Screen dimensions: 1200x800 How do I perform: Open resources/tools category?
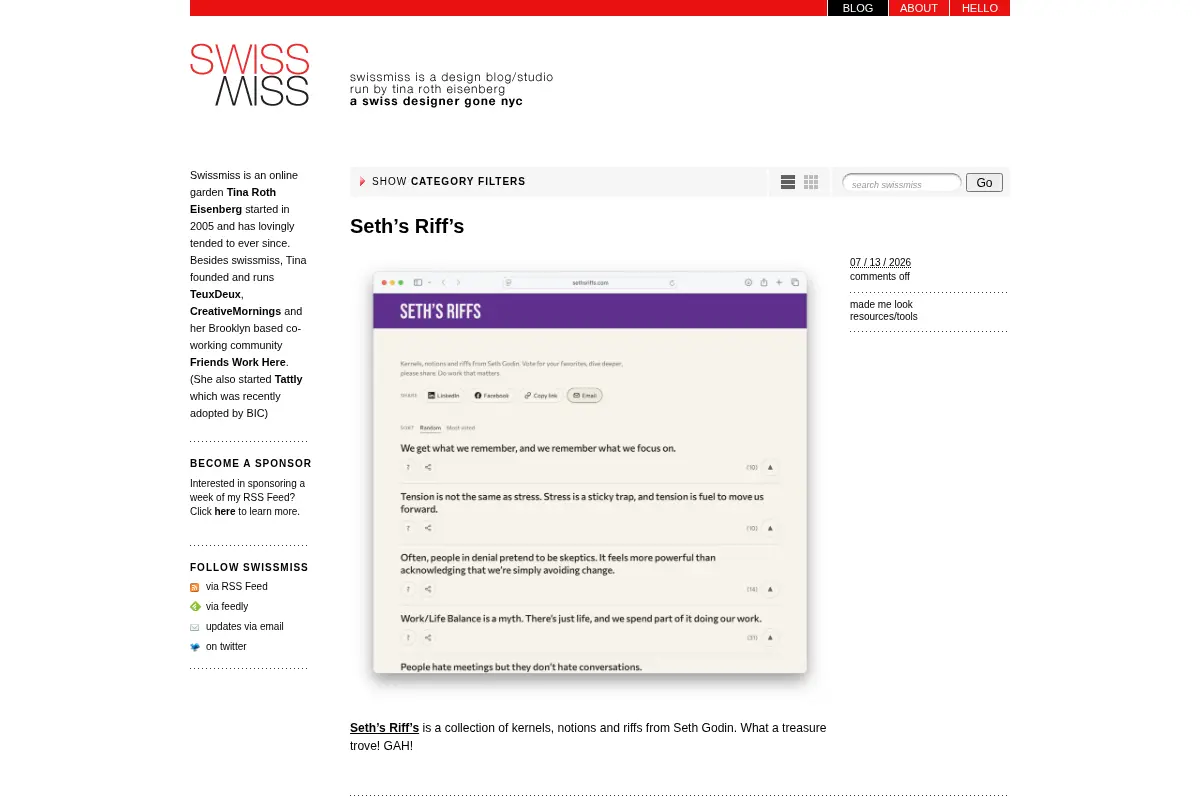click(x=883, y=317)
